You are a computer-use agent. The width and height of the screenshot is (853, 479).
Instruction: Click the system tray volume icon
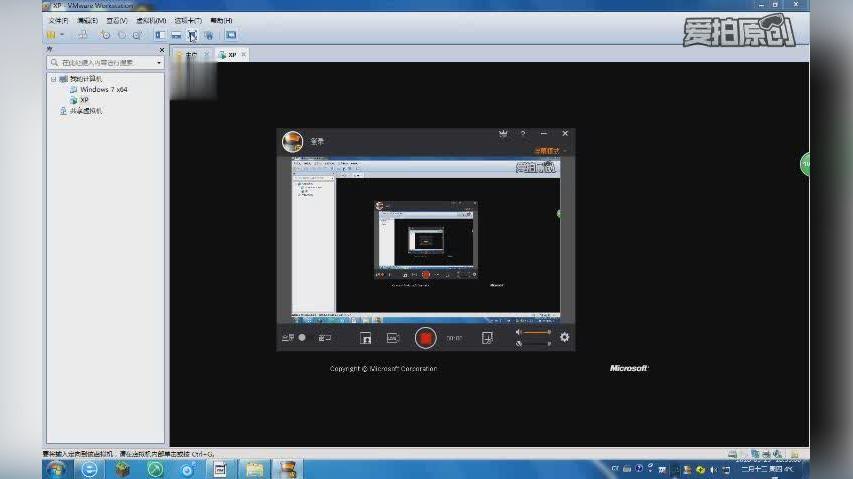[714, 469]
